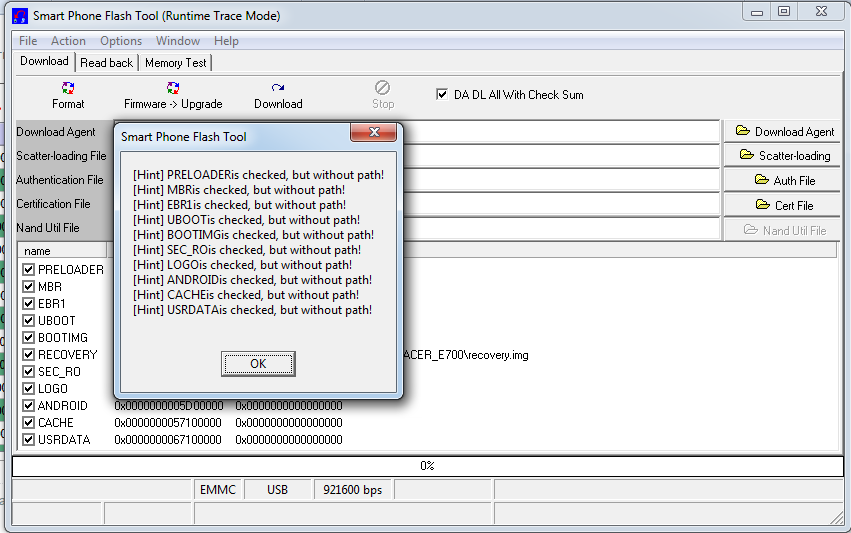Uncheck the LOGO partition
The height and width of the screenshot is (533, 851).
[29, 389]
